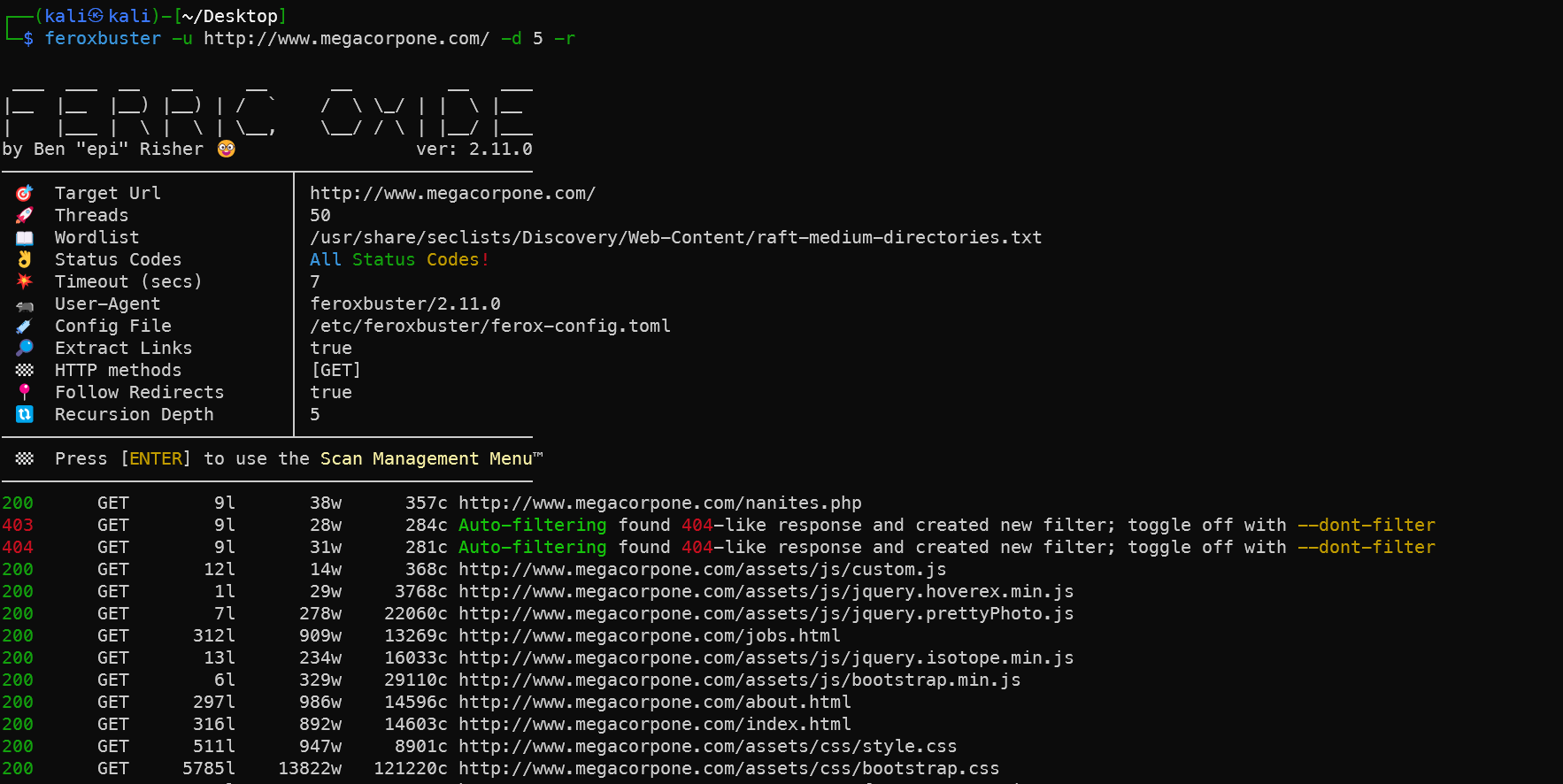Click the book emoji beside Wordlist
1563x784 pixels.
pos(25,237)
